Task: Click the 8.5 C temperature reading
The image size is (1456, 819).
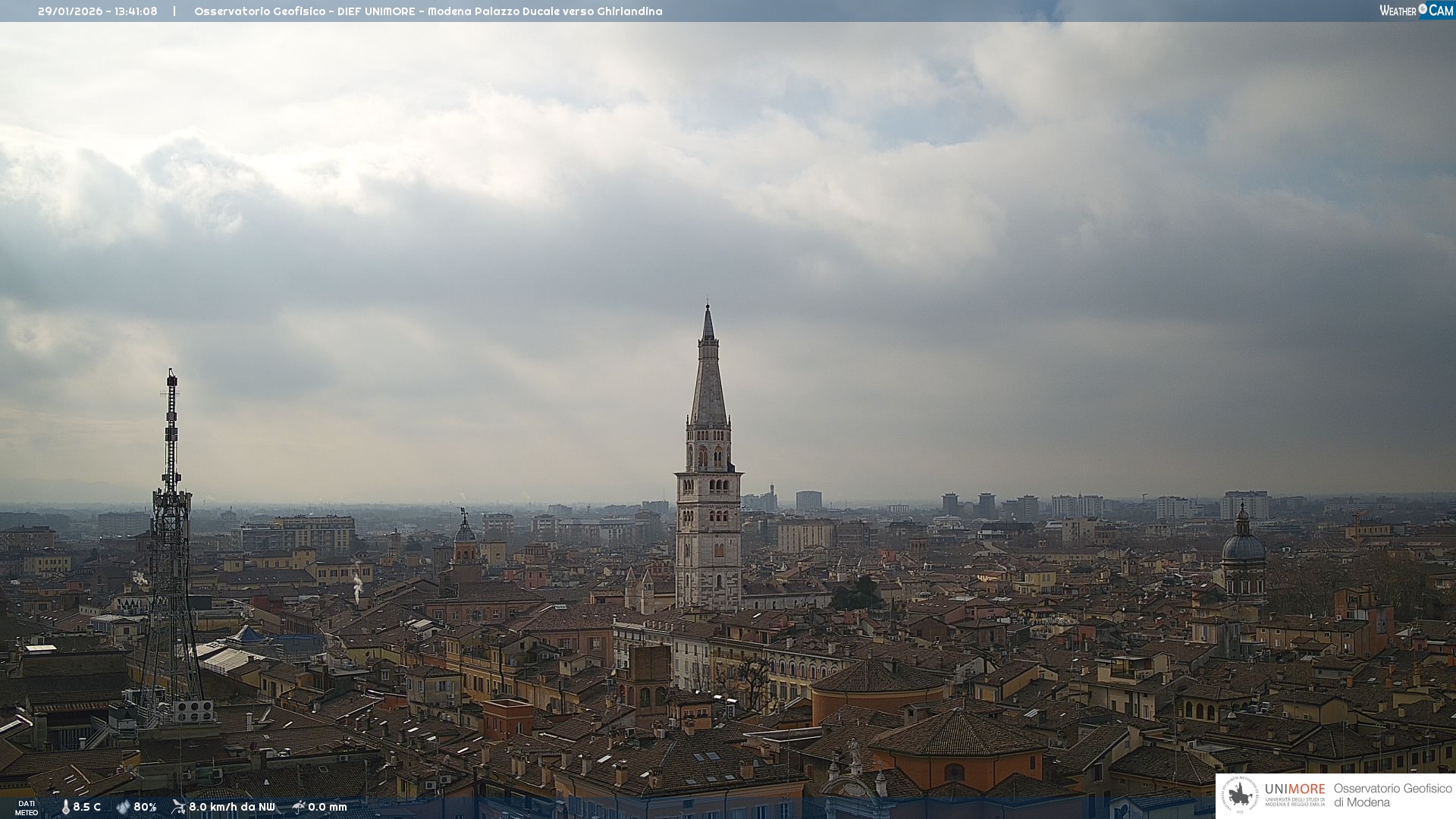Action: click(87, 807)
